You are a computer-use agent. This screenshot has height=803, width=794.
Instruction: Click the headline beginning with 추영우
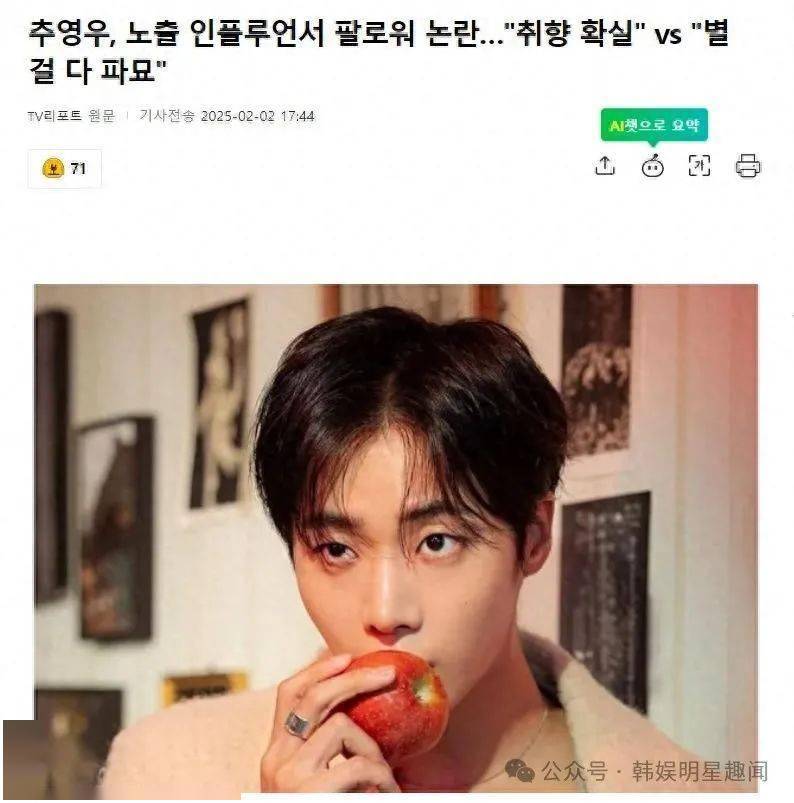tap(378, 51)
